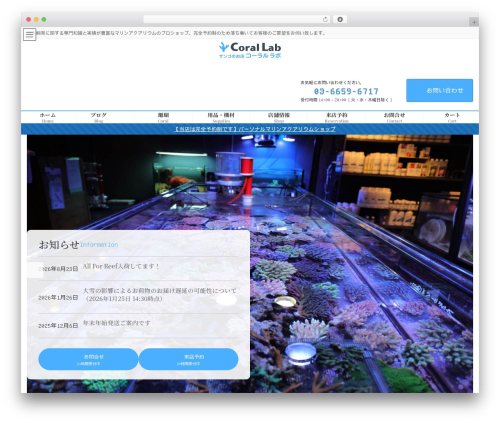Click the circular icon beside the address bar
Viewport: 500px width, 423px height.
point(340,20)
